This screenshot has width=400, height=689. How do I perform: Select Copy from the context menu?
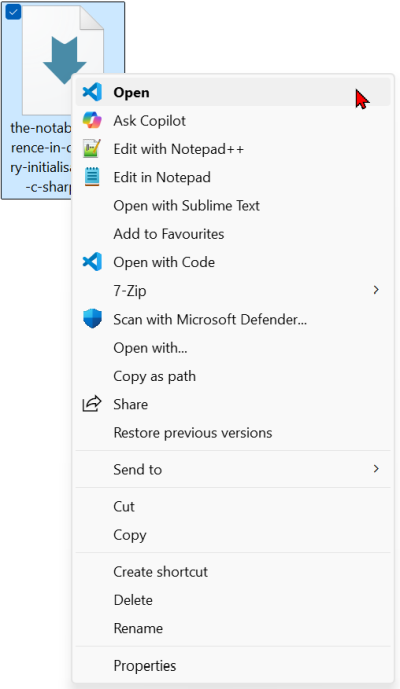click(233, 535)
